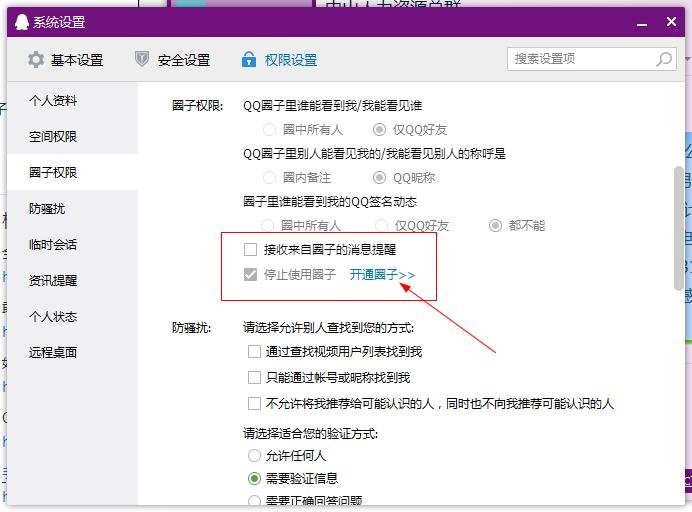692x512 pixels.
Task: Click the gear icon beside 基本设置
Action: [36, 60]
